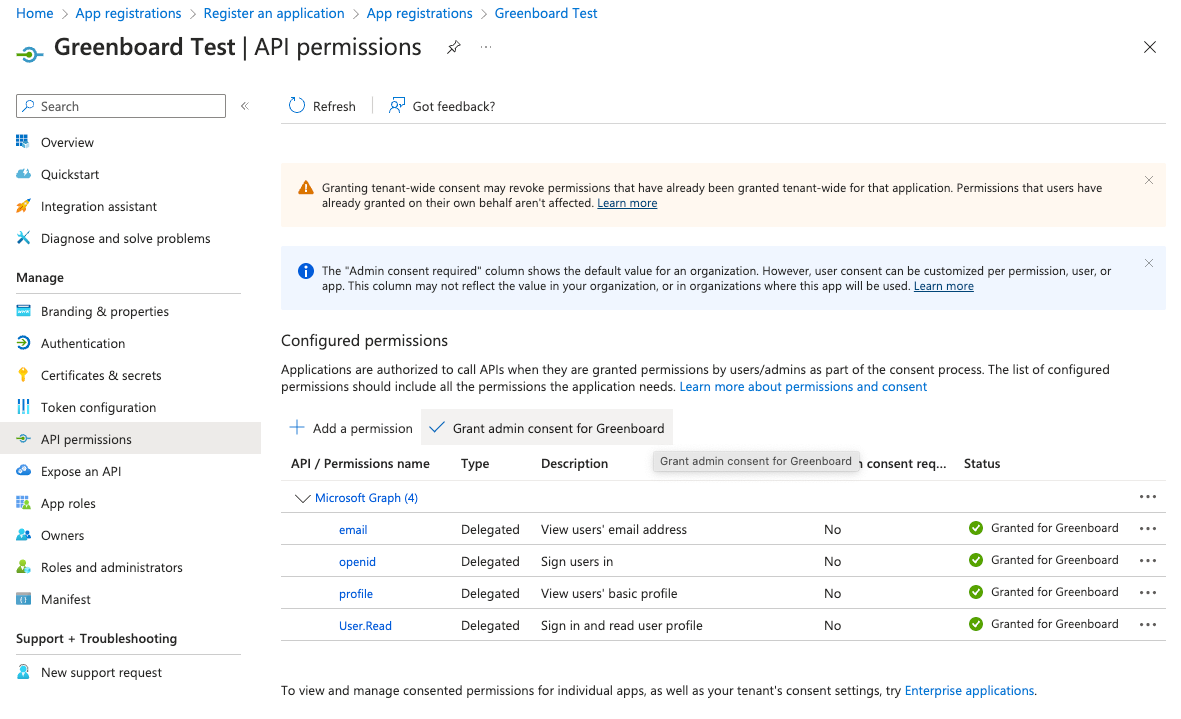
Task: Collapse the sidebar with double chevron
Action: tap(245, 106)
